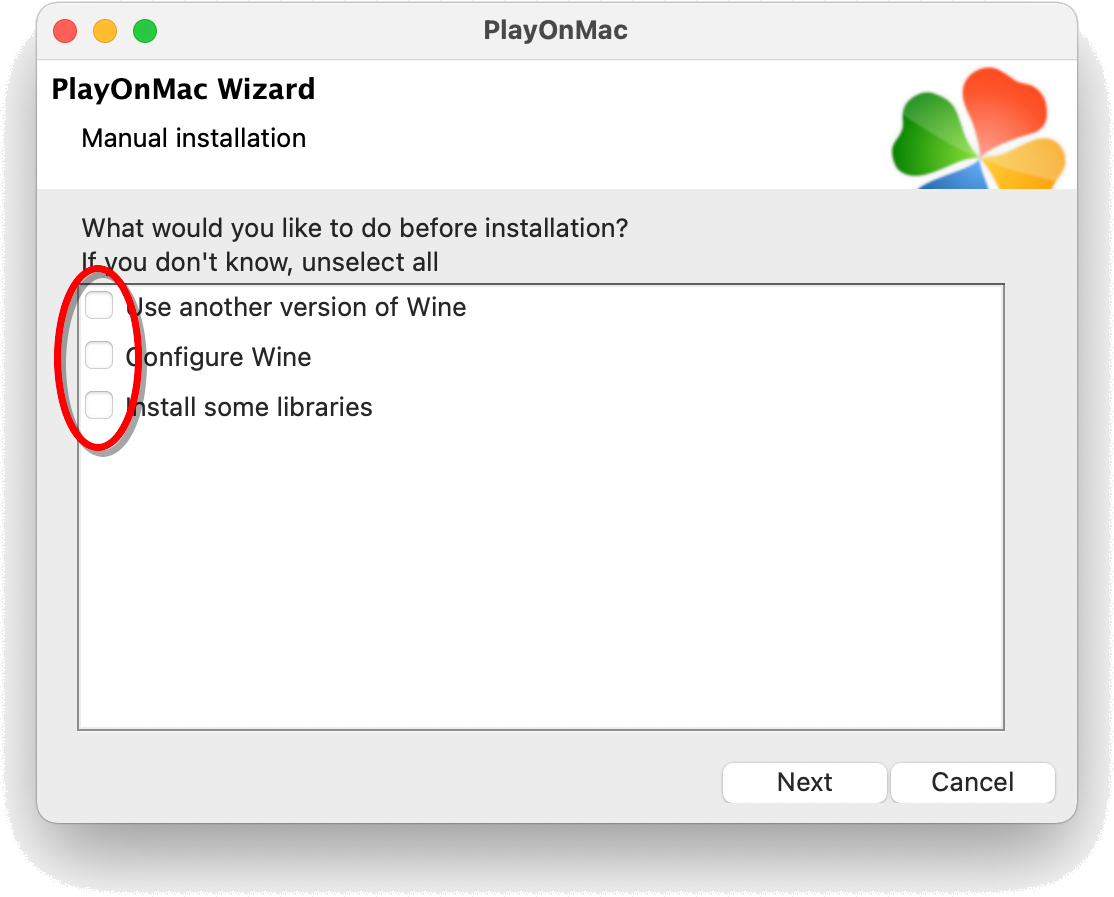Click the 'PlayOnMac Wizard' heading
The width and height of the screenshot is (1114, 897).
183,89
